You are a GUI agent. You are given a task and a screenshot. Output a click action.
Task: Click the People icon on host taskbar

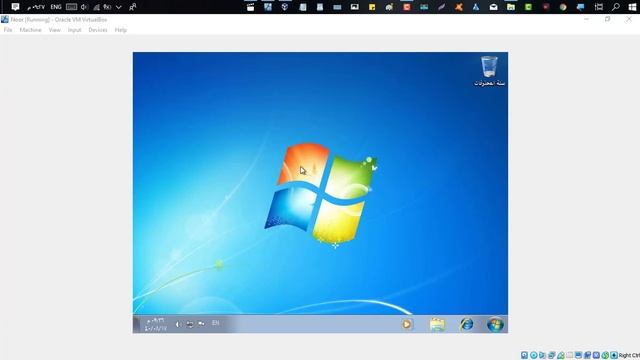coord(133,7)
